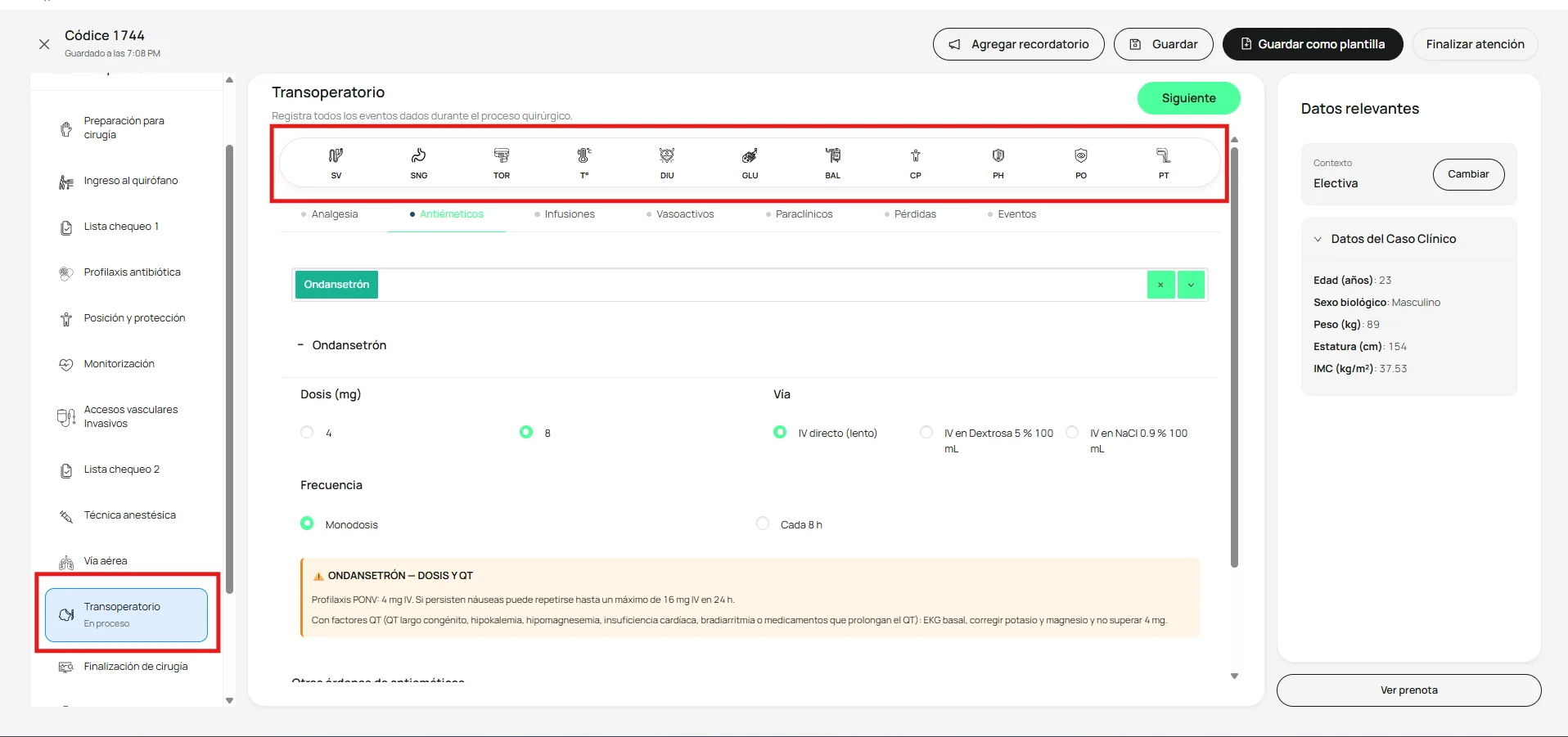
Task: Click the sidebar scroll up arrow
Action: 229,80
